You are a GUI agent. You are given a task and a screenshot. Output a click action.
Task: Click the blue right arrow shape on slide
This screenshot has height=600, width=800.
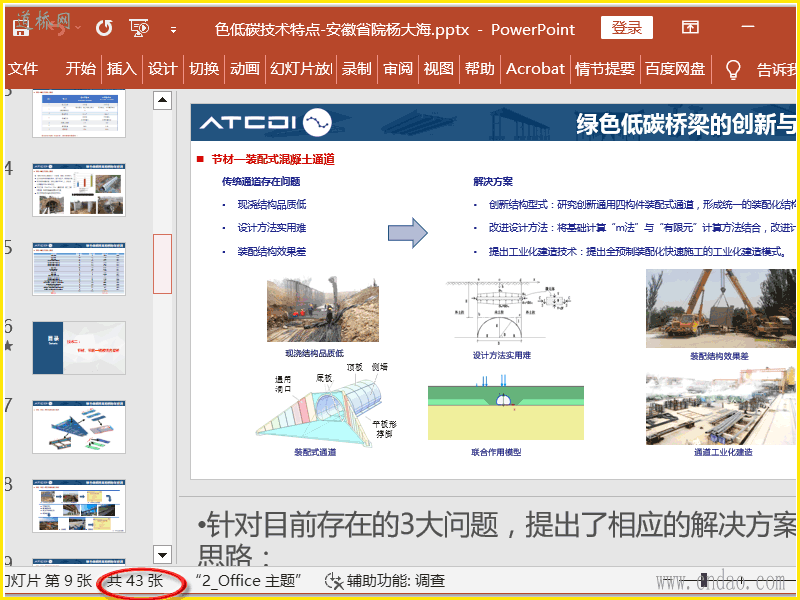point(408,233)
